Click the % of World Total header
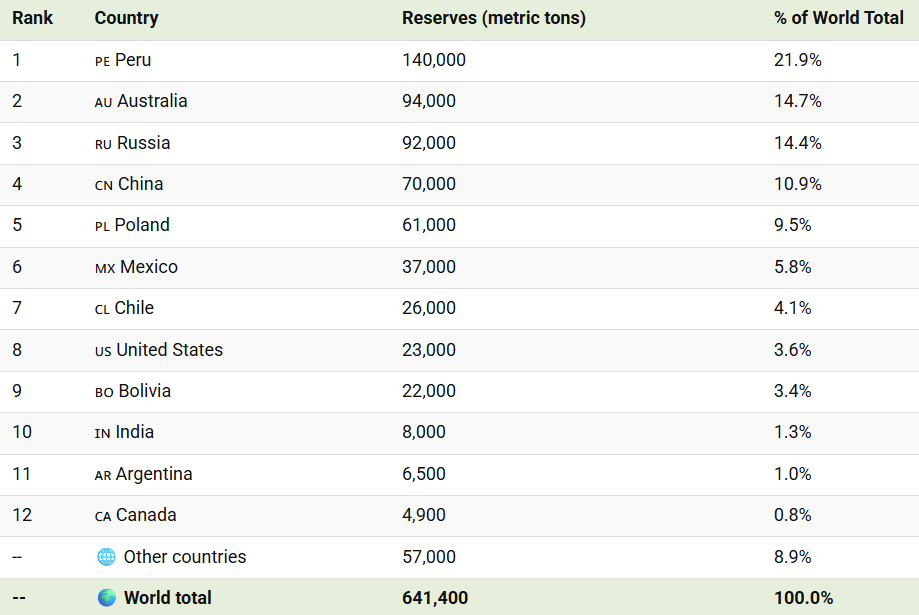919x615 pixels. point(838,18)
